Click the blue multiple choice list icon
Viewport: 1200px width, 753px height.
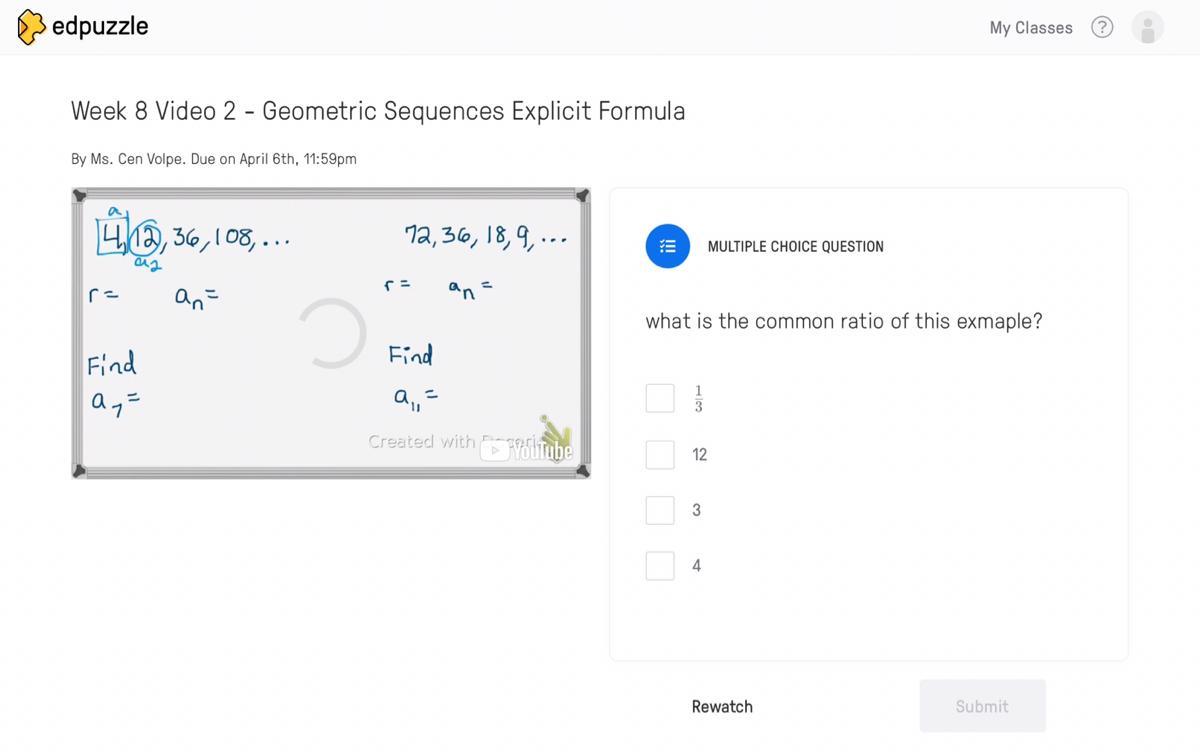[x=668, y=246]
